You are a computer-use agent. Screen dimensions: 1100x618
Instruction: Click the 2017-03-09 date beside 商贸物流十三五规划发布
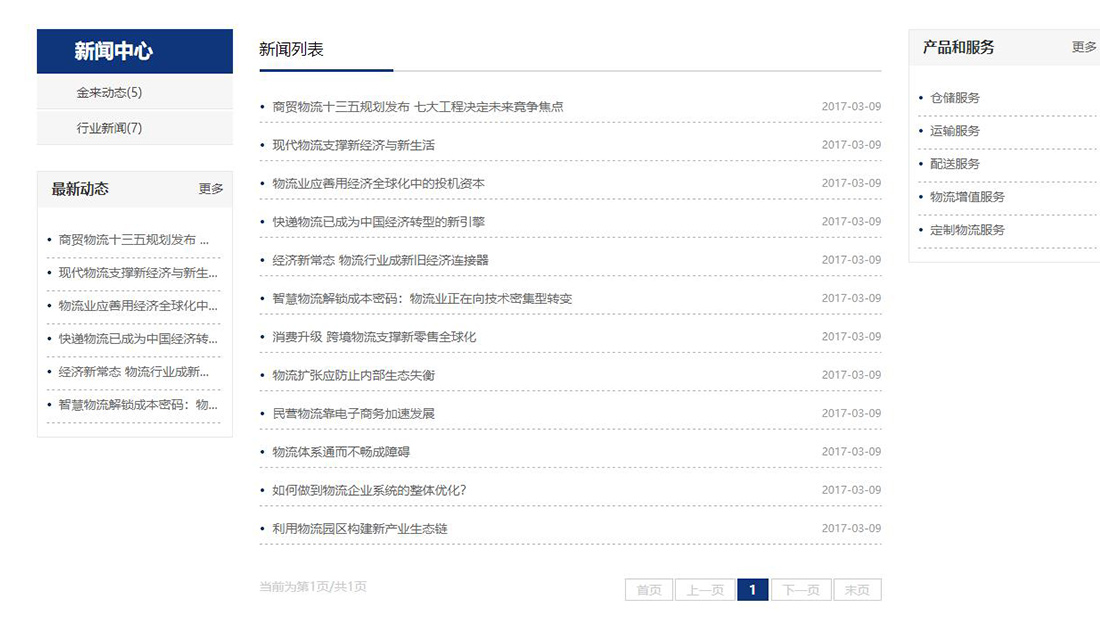tap(852, 107)
